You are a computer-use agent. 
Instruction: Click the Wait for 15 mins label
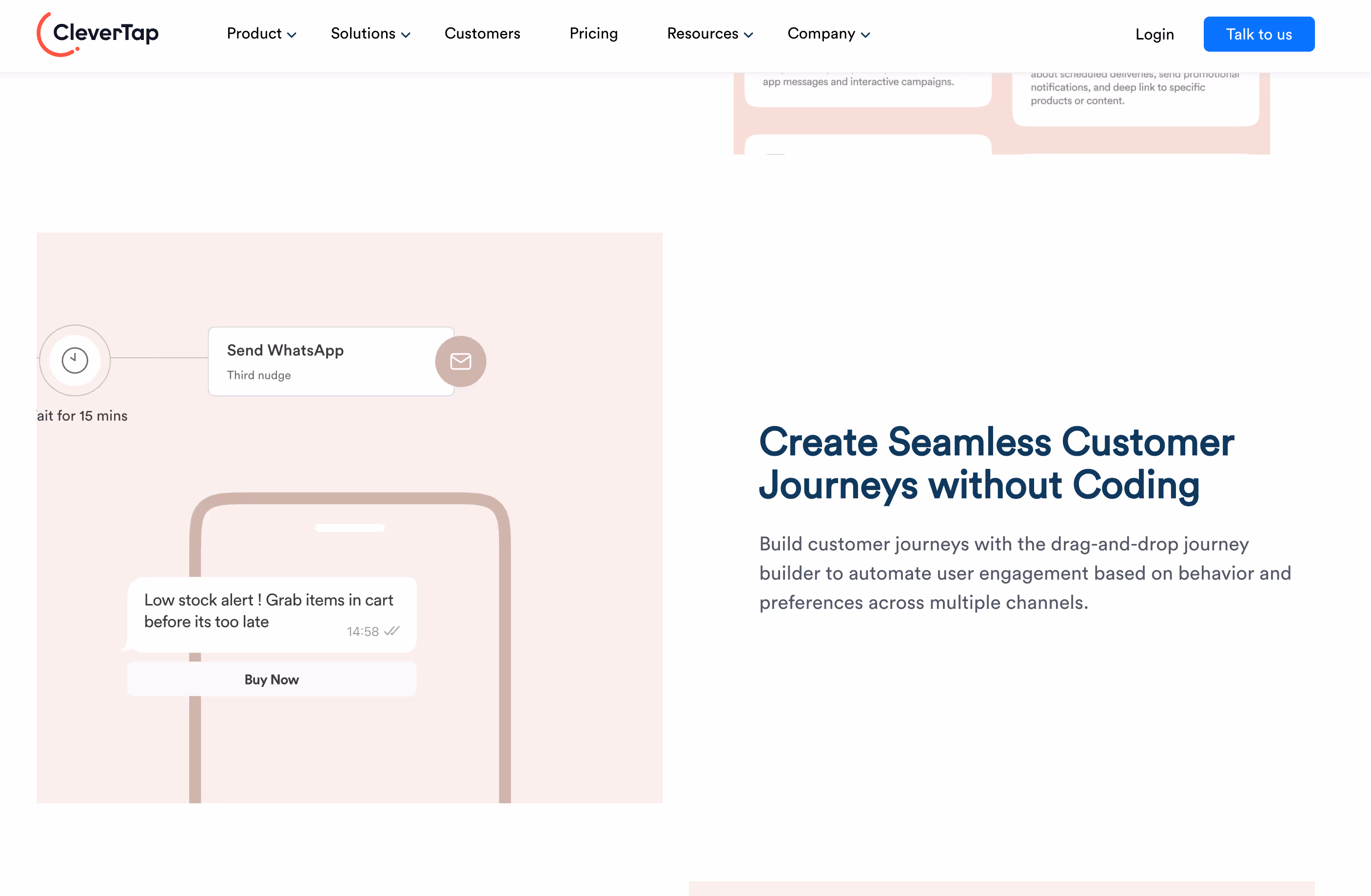click(82, 416)
